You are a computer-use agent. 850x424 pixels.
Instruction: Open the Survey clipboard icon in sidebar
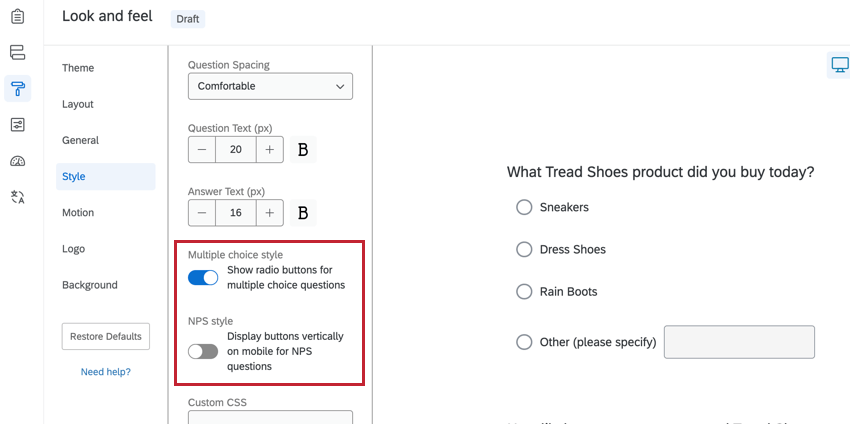coord(17,16)
